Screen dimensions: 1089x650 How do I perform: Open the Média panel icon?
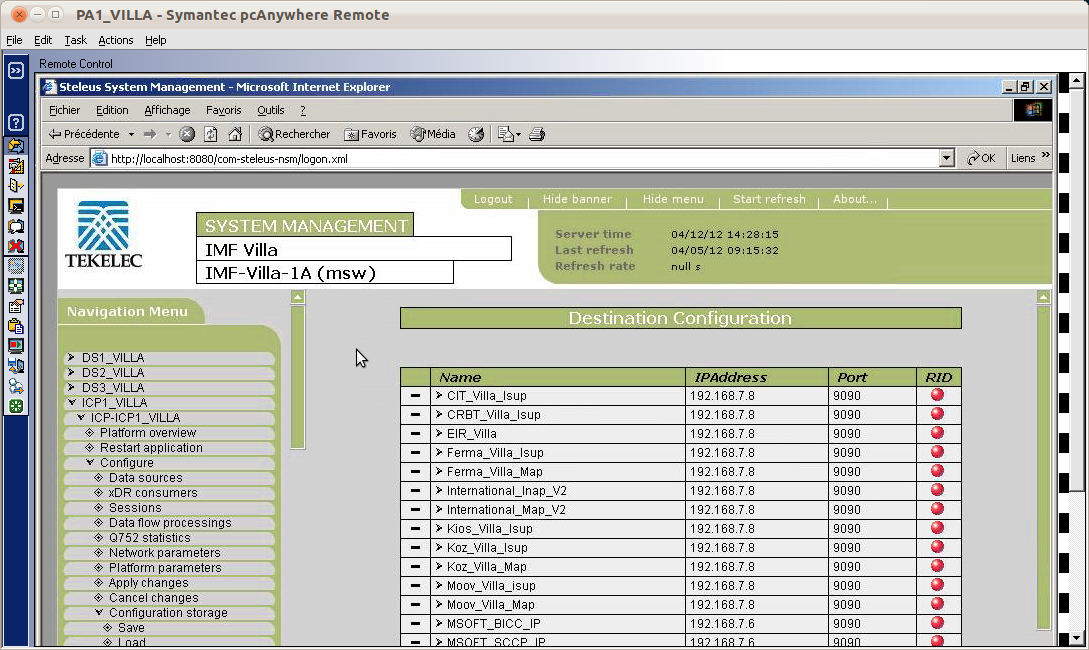click(417, 133)
